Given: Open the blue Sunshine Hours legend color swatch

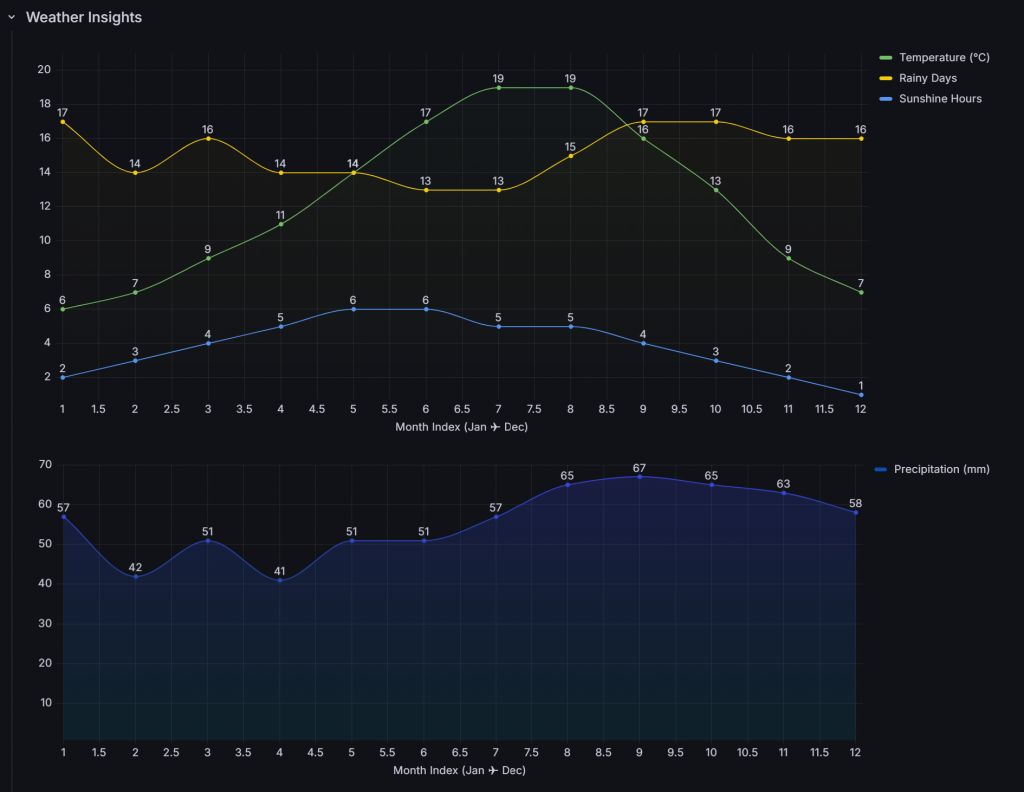Looking at the screenshot, I should coord(885,99).
